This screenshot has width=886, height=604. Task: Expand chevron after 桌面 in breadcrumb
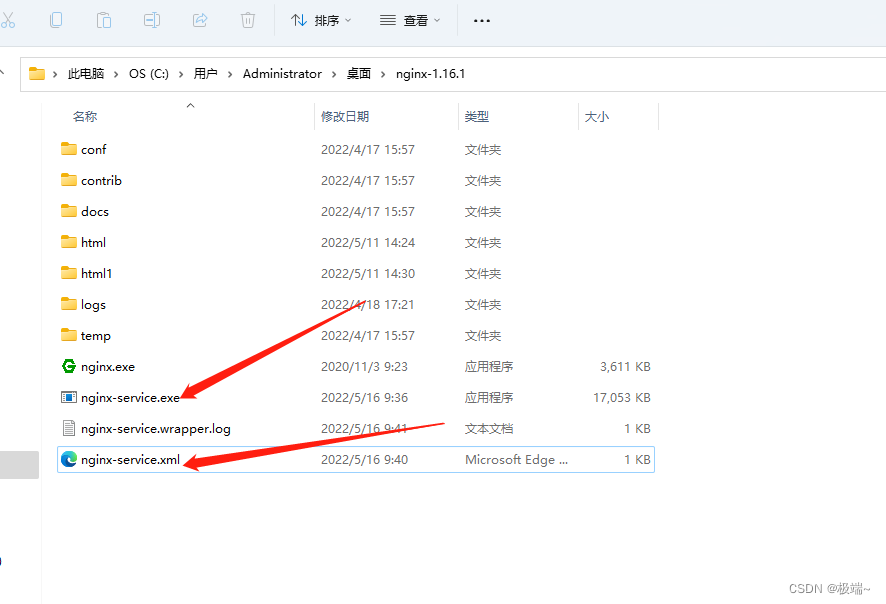coord(383,75)
